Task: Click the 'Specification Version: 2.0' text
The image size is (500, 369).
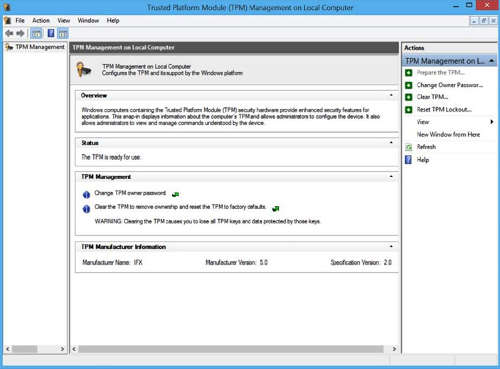Action: click(x=361, y=262)
